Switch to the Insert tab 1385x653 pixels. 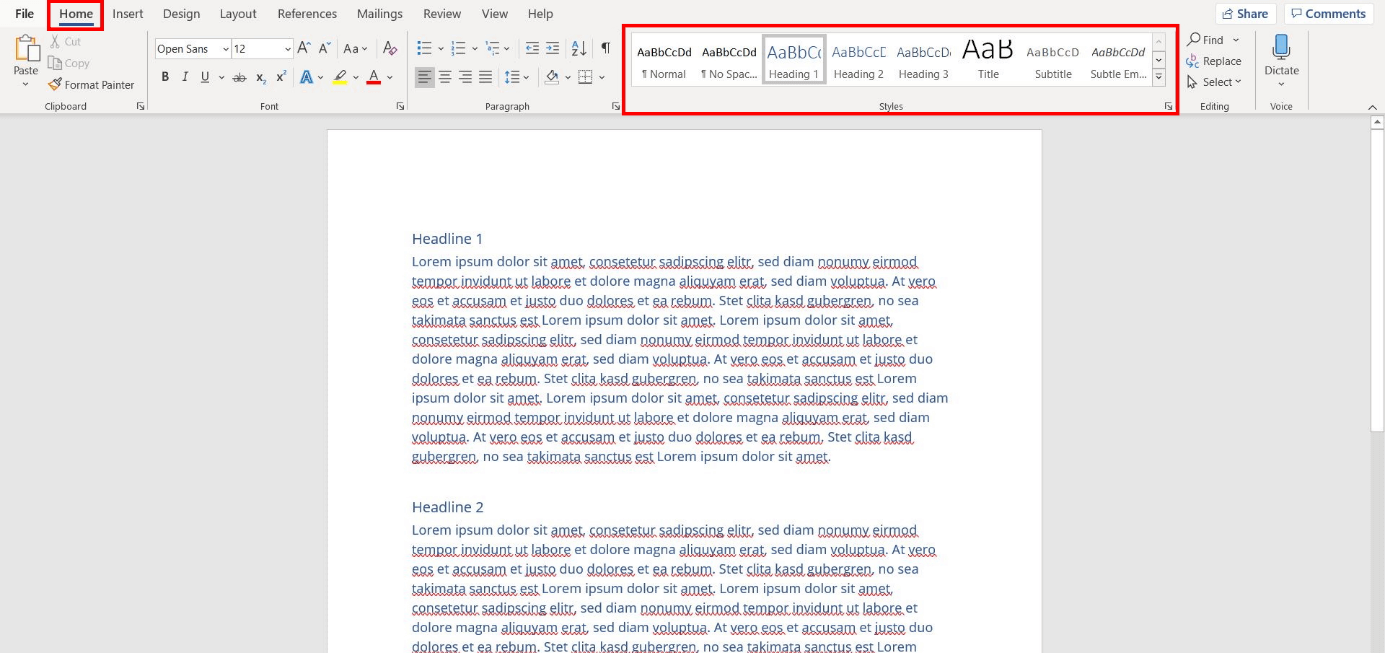128,14
